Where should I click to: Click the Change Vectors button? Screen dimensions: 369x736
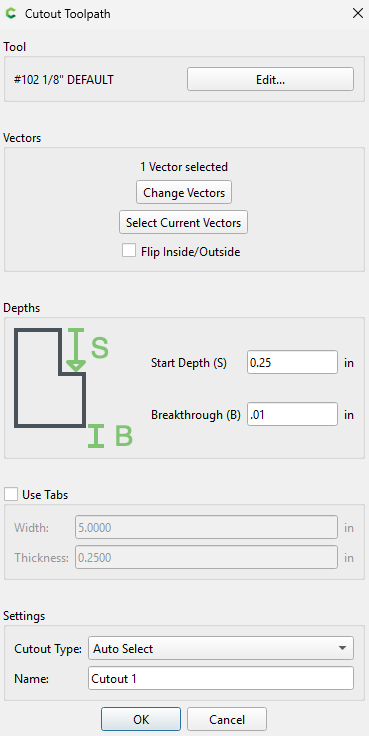point(184,192)
